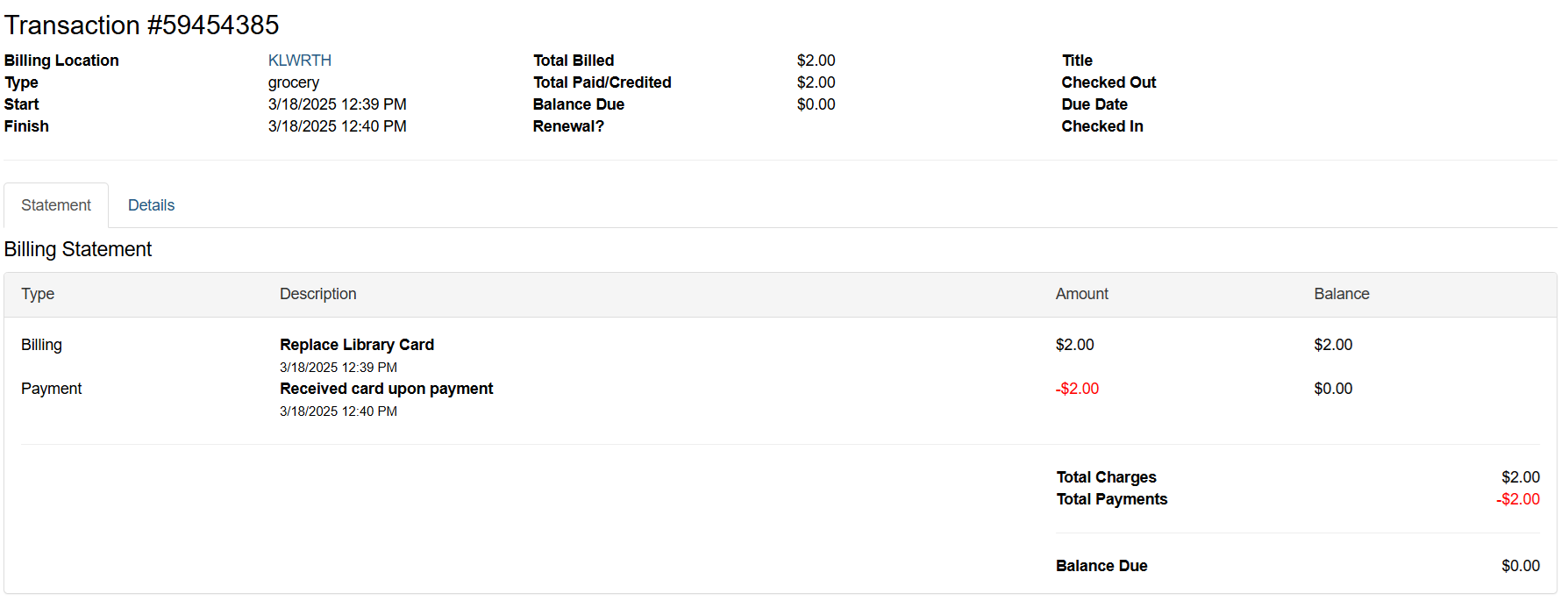Select the Received card upon payment entry

[386, 389]
